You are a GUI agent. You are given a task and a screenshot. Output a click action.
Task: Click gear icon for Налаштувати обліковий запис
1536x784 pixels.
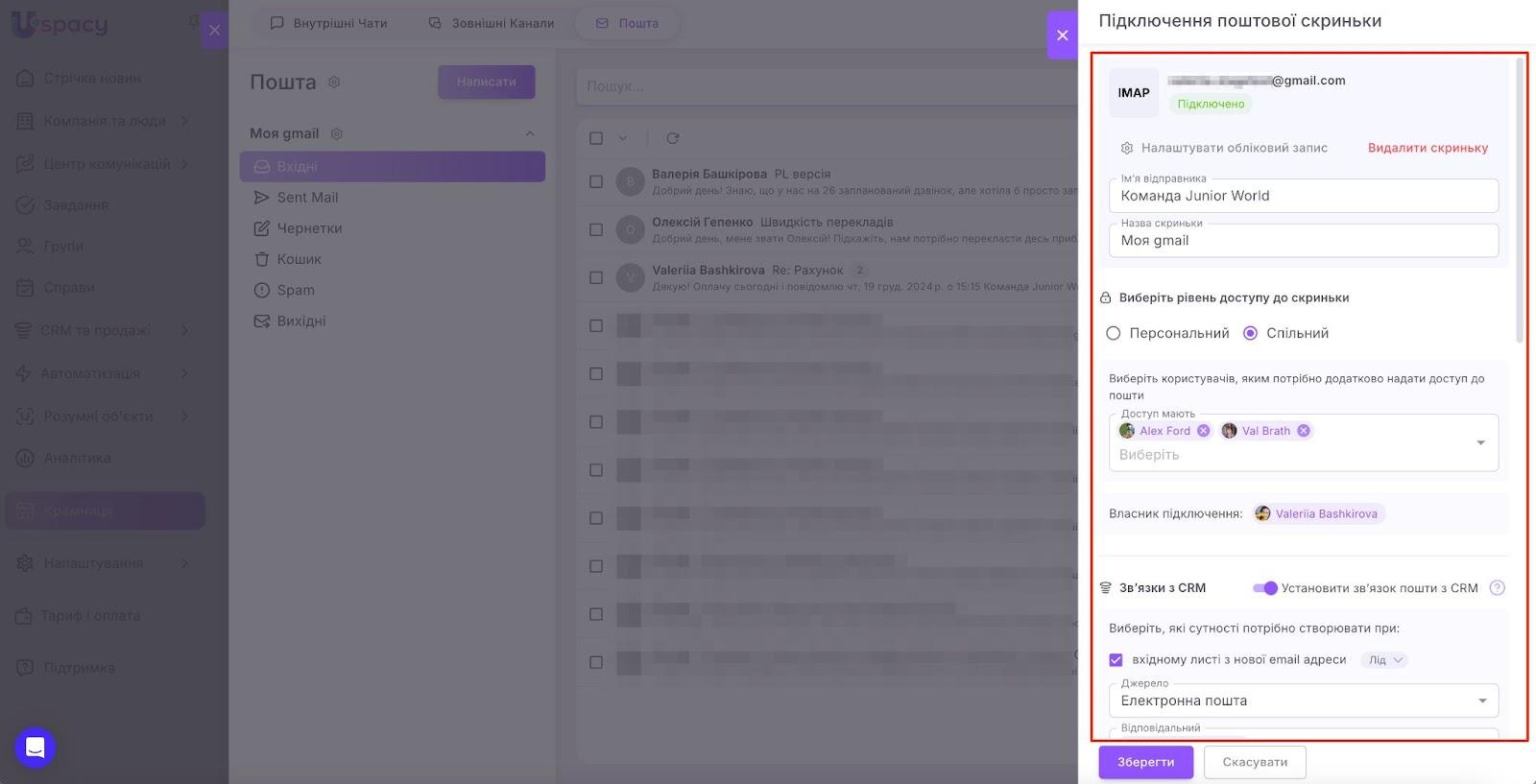tap(1127, 148)
